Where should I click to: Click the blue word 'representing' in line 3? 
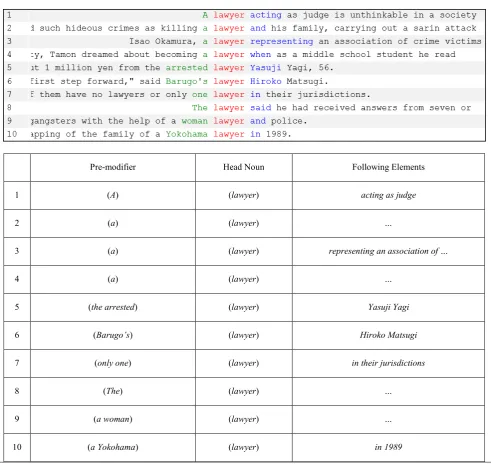281,41
